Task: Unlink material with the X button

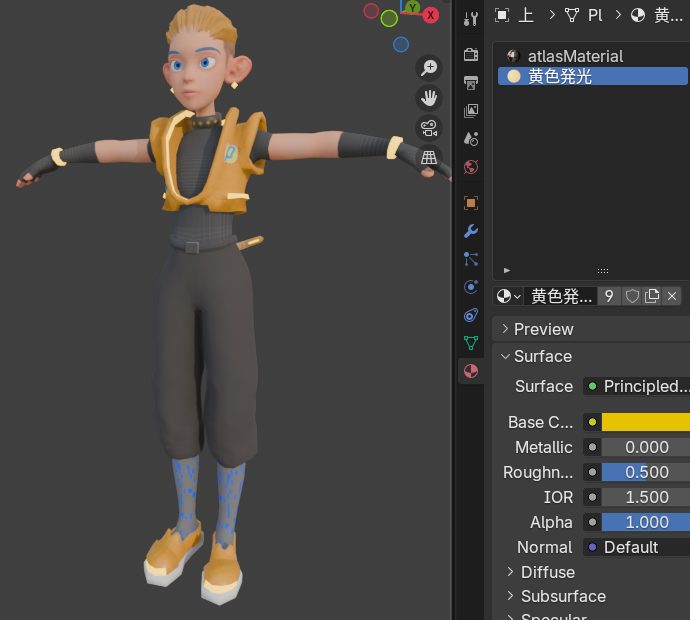Action: 672,296
